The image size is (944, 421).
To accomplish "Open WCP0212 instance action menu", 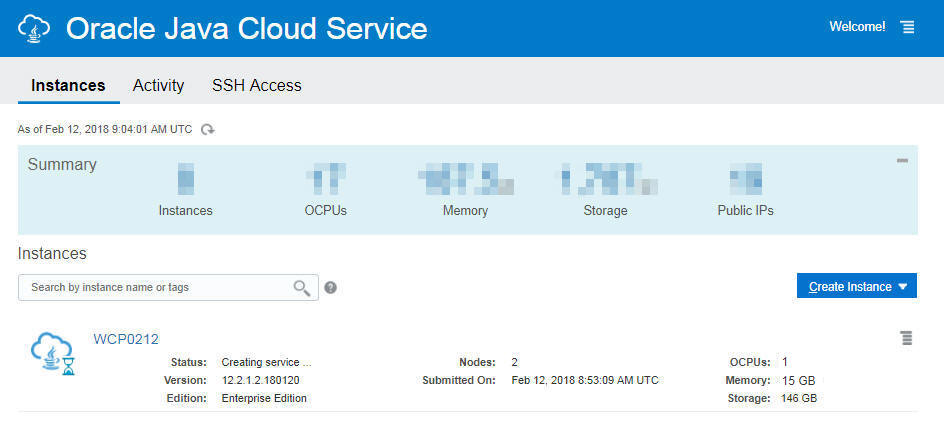I will [906, 338].
